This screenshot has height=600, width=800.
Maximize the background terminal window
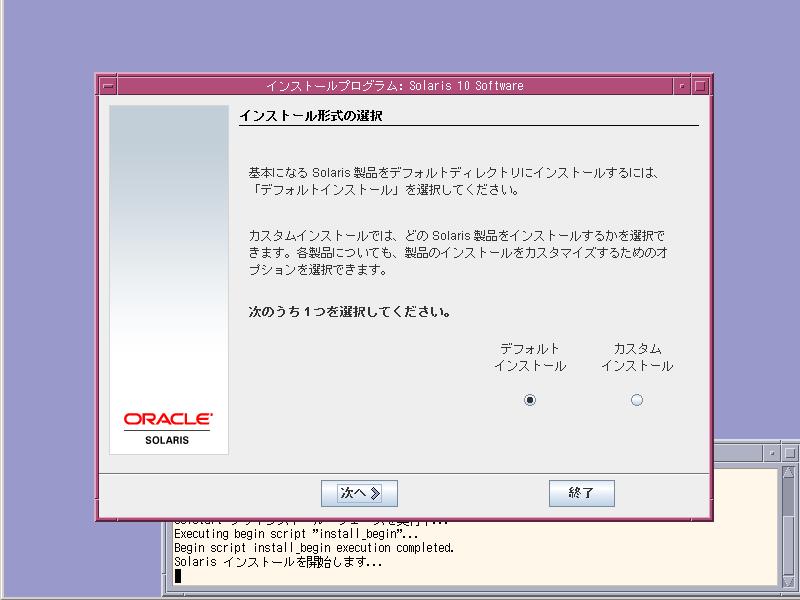tap(790, 453)
